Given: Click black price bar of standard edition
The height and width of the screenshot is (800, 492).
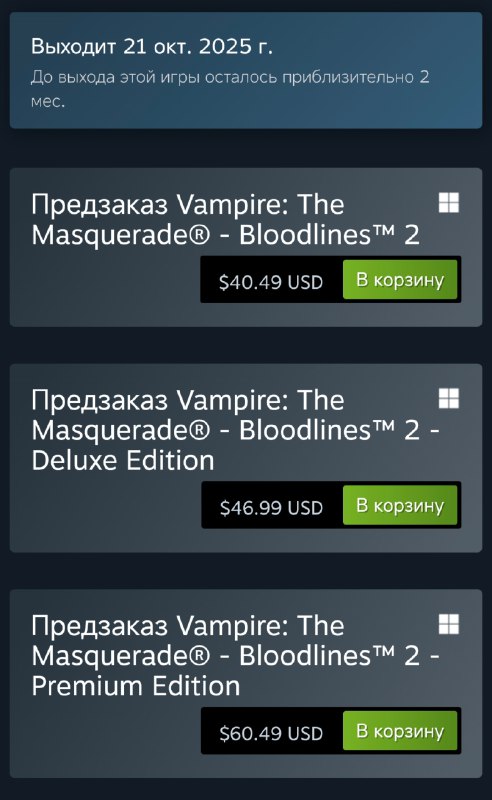Looking at the screenshot, I should pyautogui.click(x=331, y=280).
